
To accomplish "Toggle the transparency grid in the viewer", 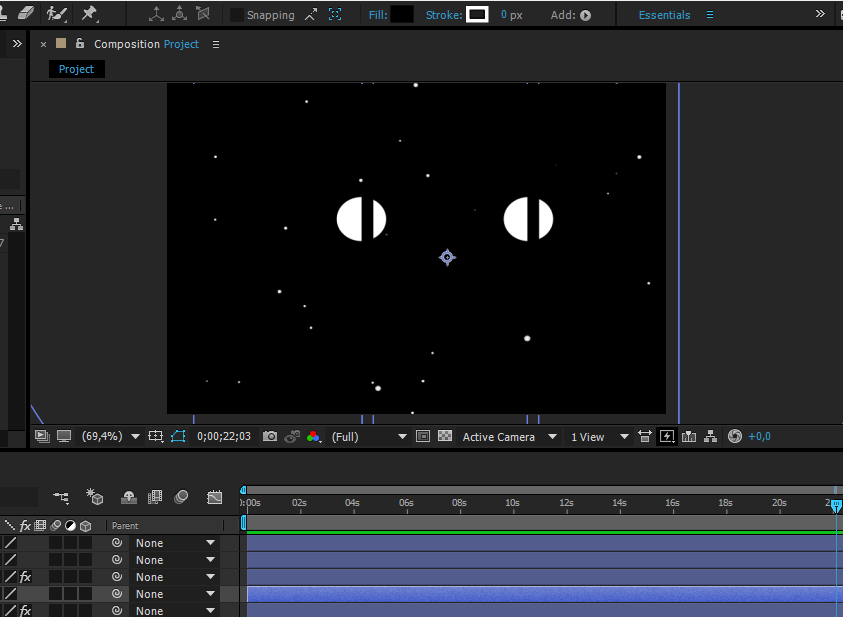I will point(444,436).
